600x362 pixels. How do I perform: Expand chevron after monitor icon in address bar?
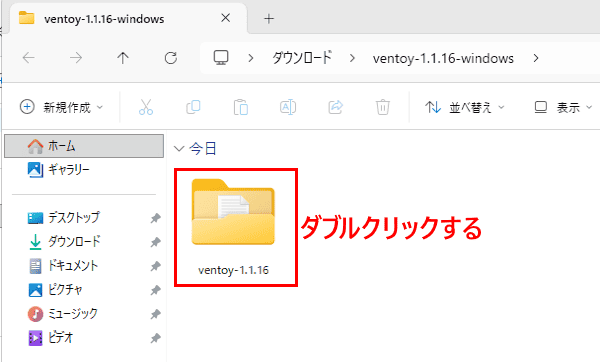click(x=251, y=58)
